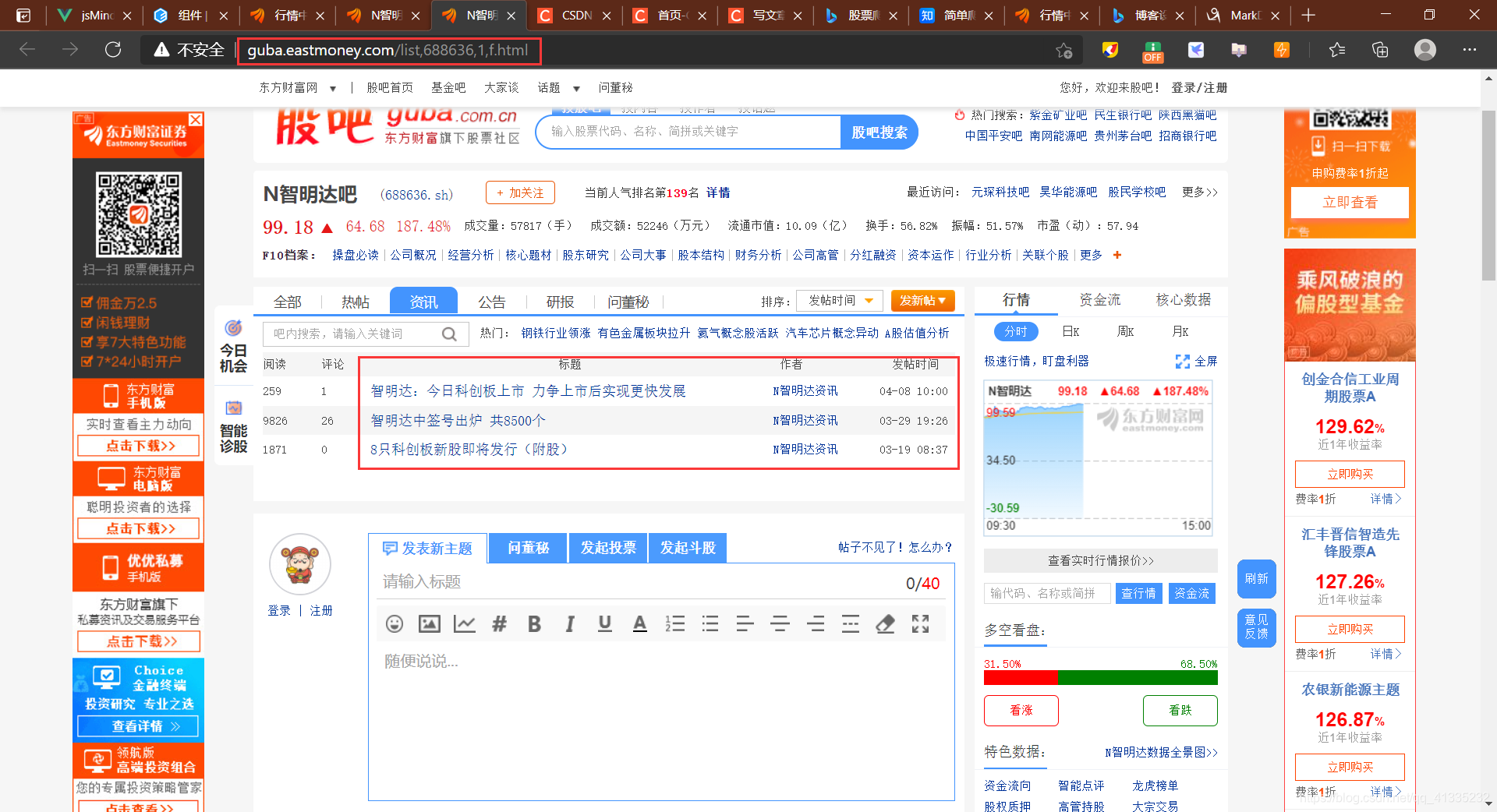
Task: Insert hashtag topic in editor
Action: tap(500, 623)
